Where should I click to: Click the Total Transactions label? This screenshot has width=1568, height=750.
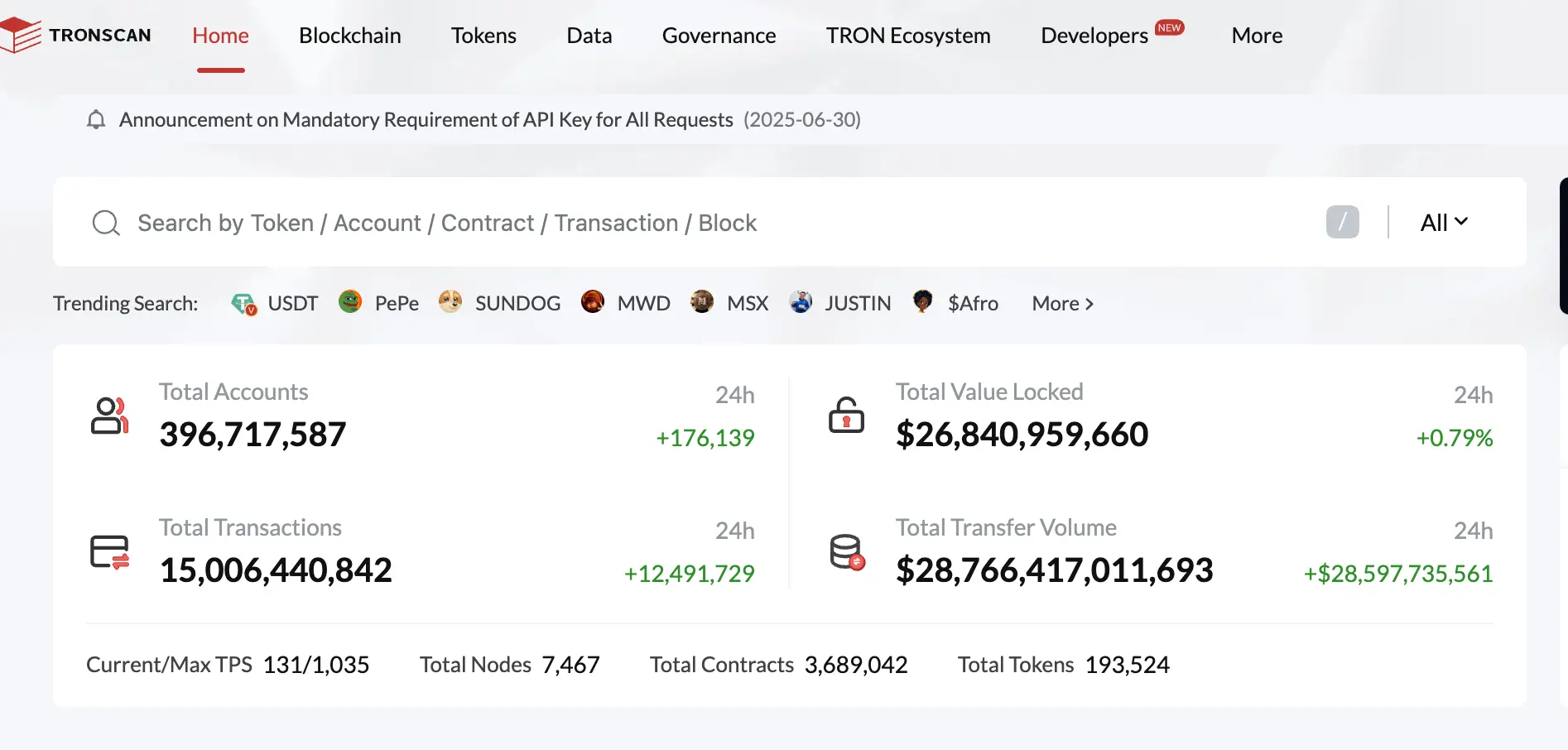(x=250, y=527)
